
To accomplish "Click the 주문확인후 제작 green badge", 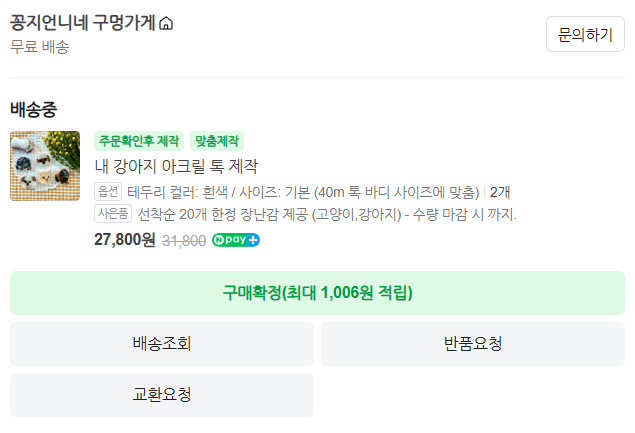I will (x=139, y=141).
